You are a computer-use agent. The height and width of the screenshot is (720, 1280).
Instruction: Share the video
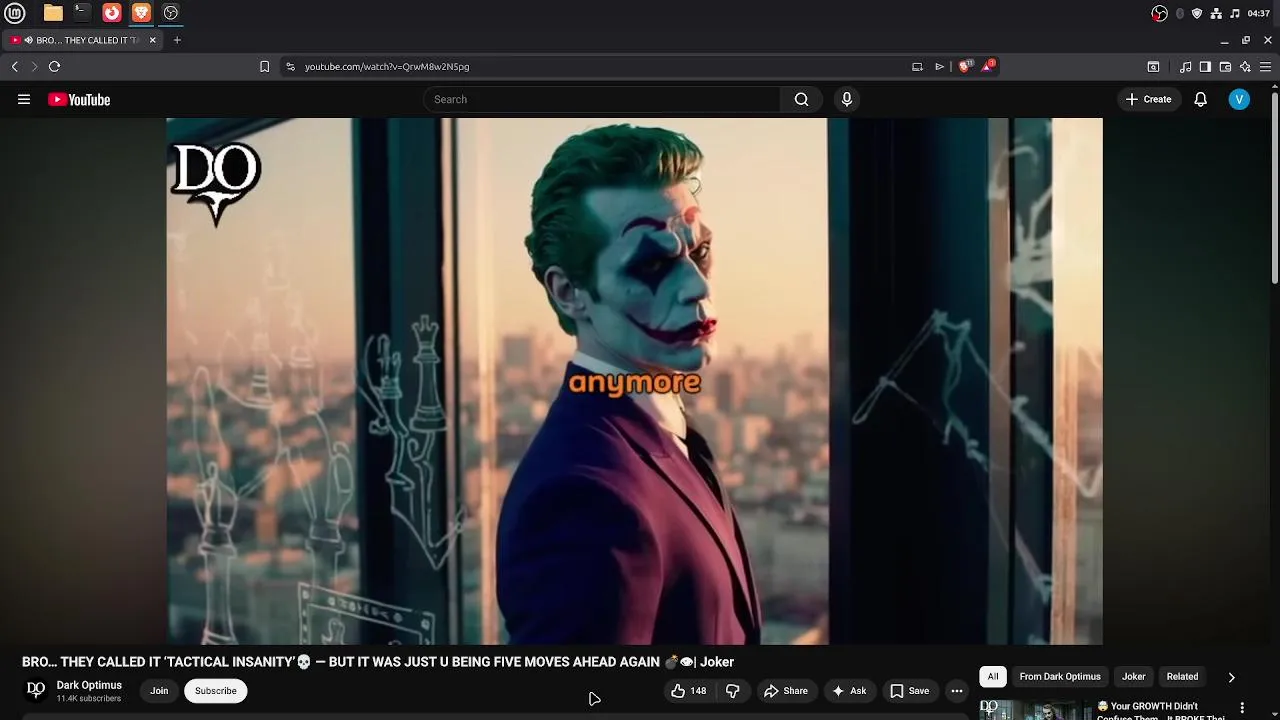click(x=785, y=691)
